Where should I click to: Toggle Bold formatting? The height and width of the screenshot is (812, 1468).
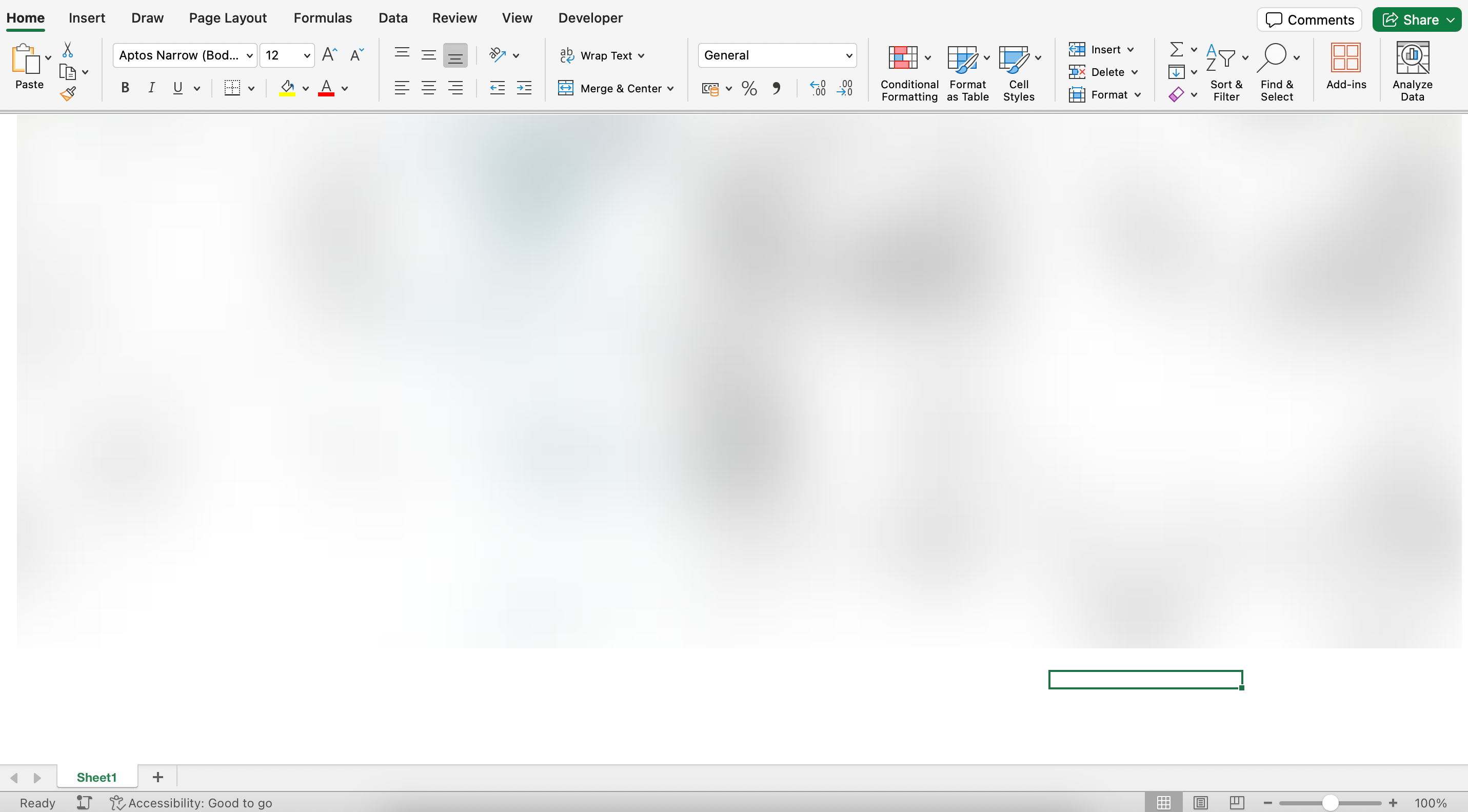(x=125, y=88)
